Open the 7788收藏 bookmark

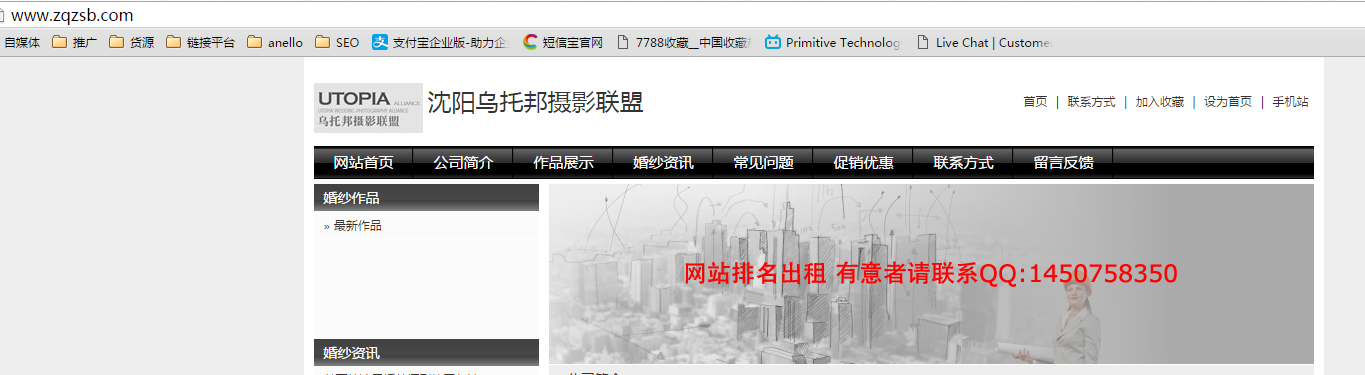click(684, 42)
